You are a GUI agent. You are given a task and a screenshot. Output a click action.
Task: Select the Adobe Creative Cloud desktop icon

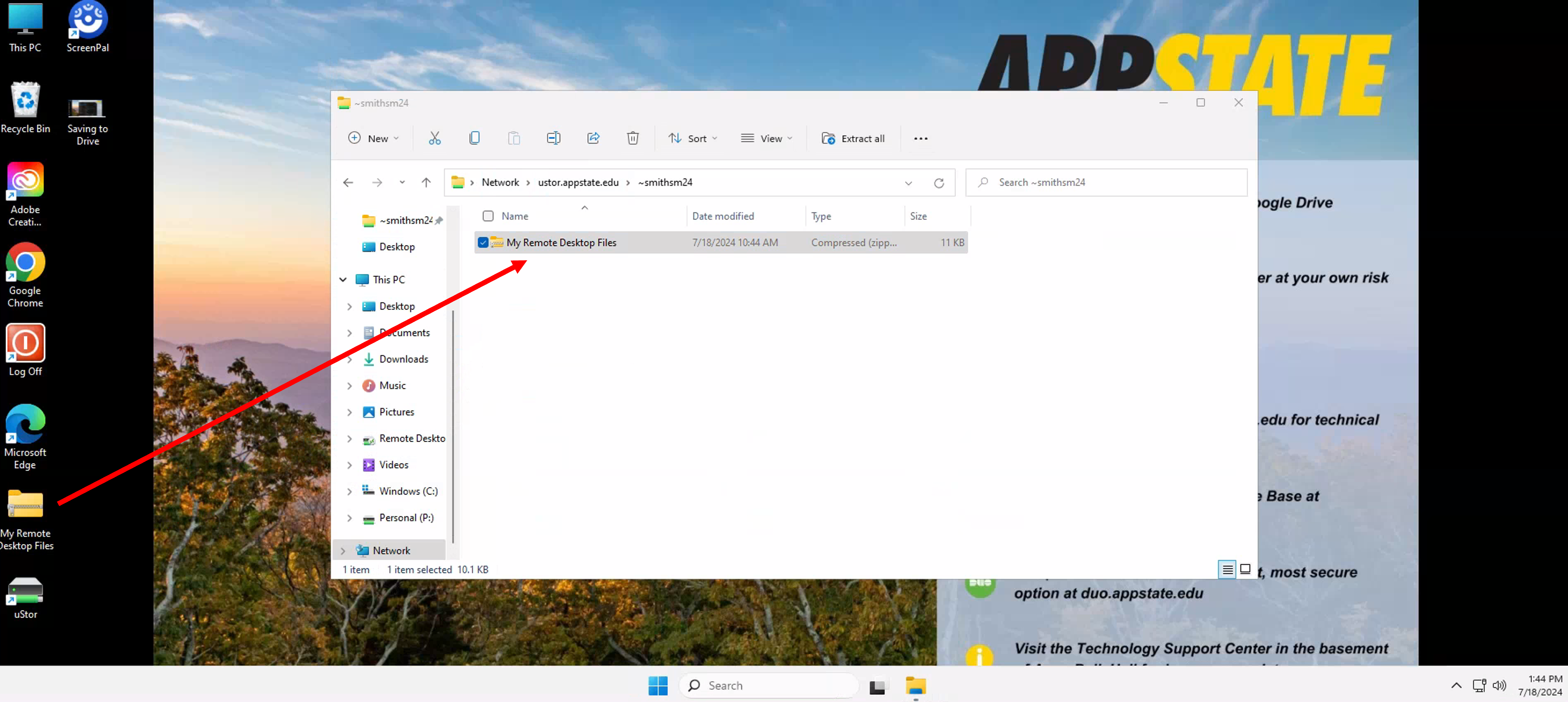pos(25,195)
